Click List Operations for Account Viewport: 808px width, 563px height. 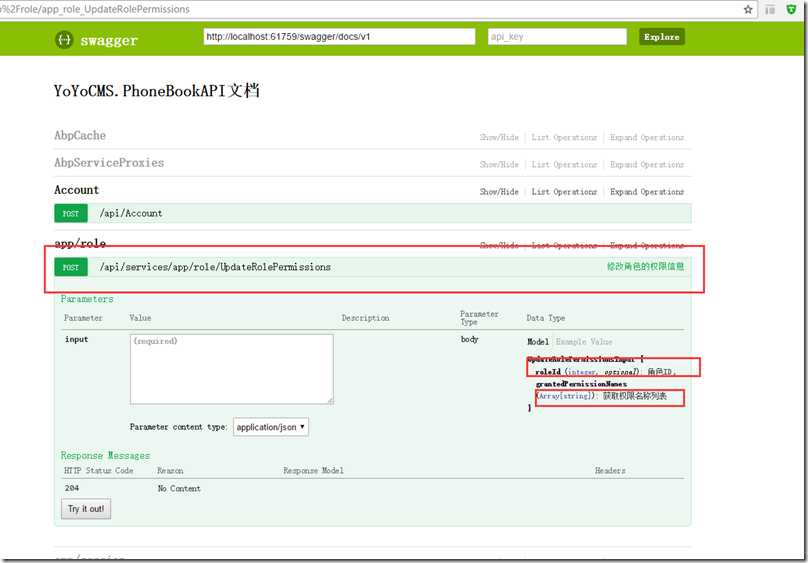[564, 192]
